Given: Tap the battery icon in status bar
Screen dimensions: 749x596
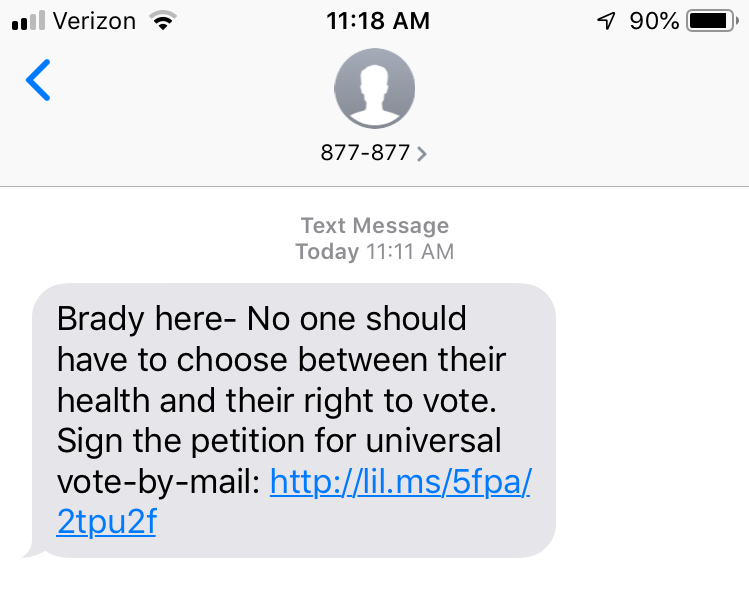Looking at the screenshot, I should 711,21.
